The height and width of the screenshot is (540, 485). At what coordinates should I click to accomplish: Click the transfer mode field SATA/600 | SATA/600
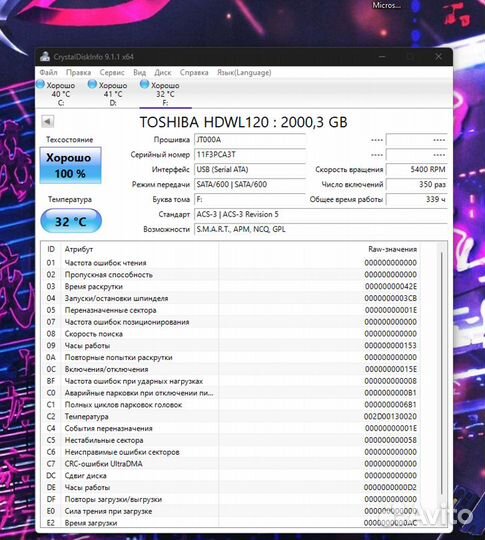(x=250, y=184)
